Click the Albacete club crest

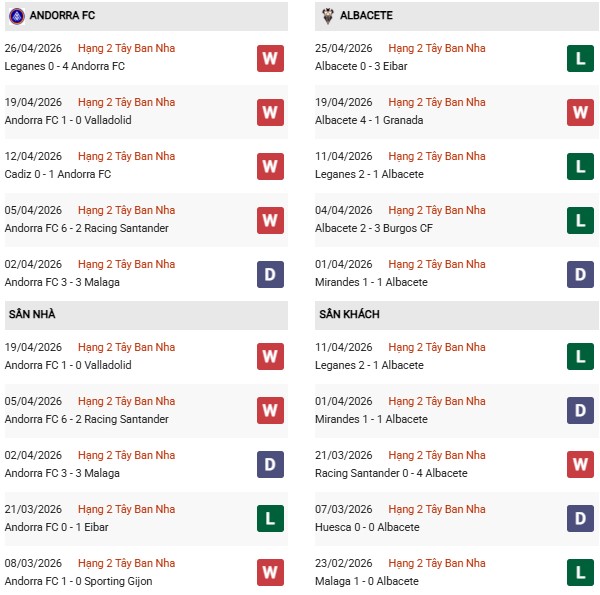pyautogui.click(x=327, y=16)
